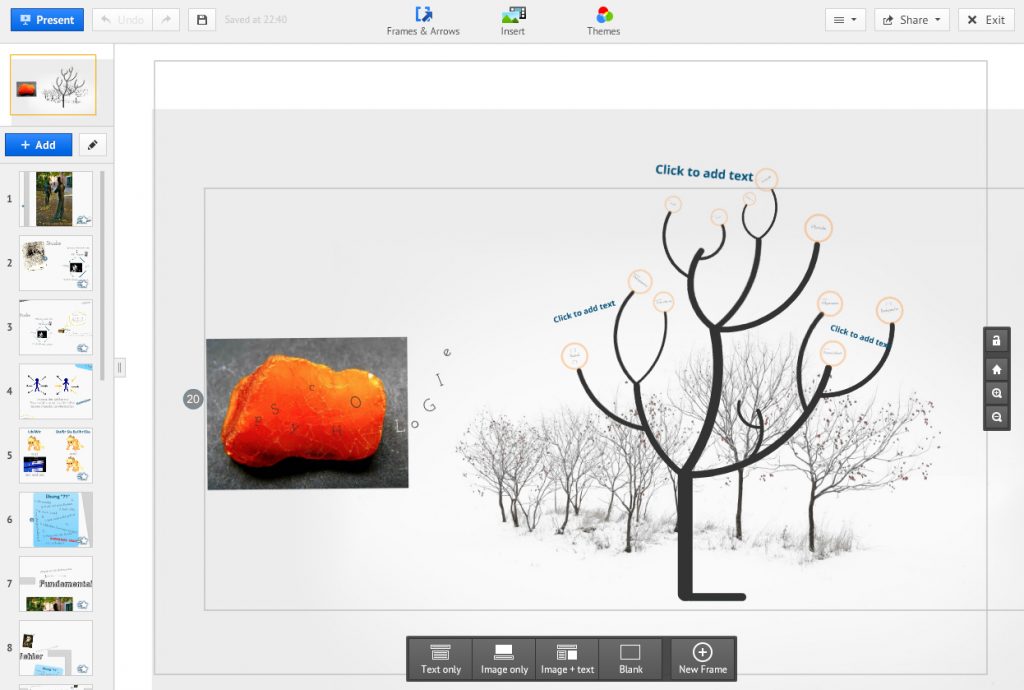This screenshot has height=690, width=1024.
Task: Click the home overview icon
Action: [x=997, y=369]
